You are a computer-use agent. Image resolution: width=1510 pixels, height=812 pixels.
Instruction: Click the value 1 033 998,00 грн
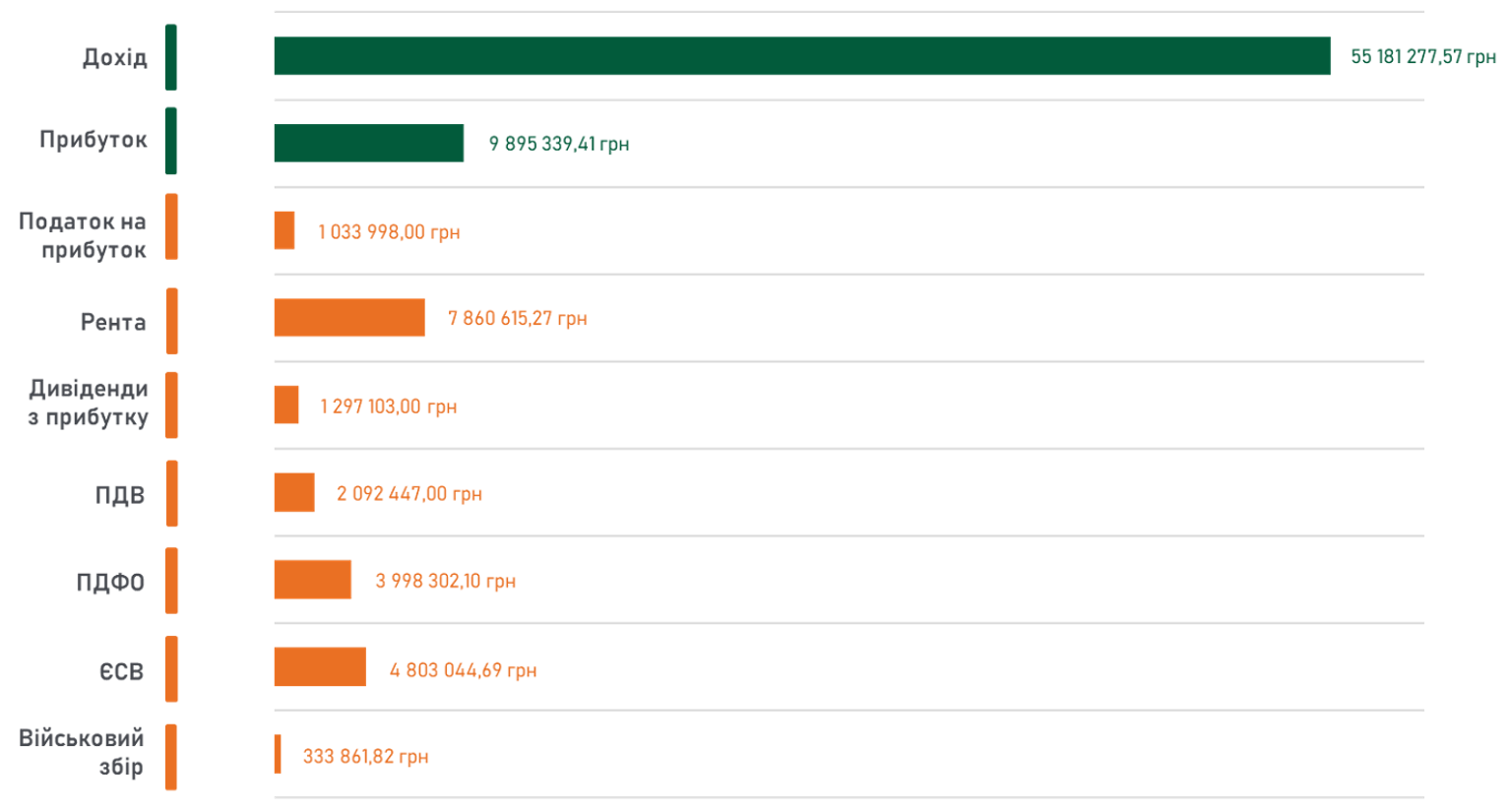[x=389, y=232]
